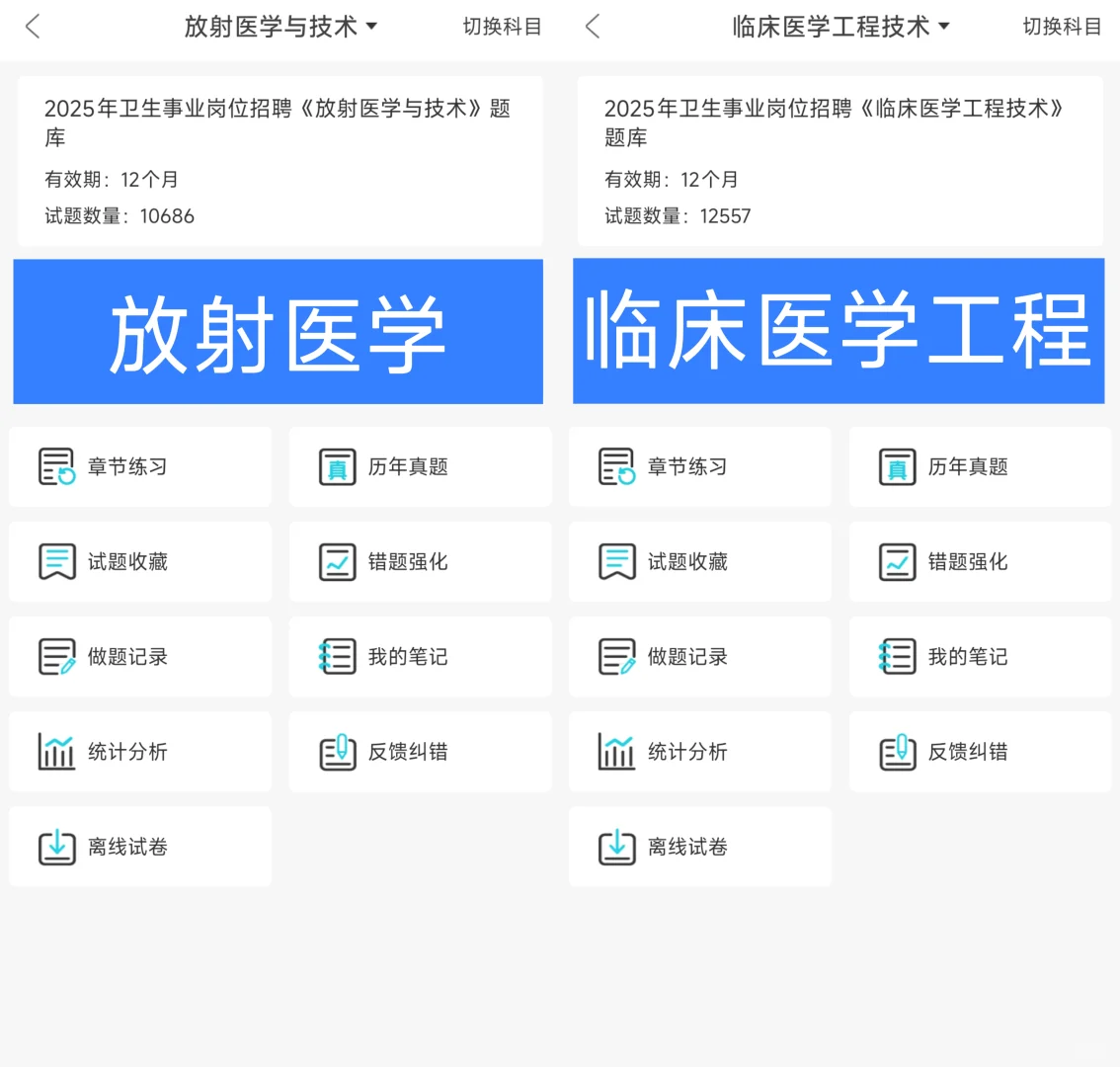Click 试题数量：12557 text
Image resolution: width=1120 pixels, height=1067 pixels.
click(x=678, y=215)
